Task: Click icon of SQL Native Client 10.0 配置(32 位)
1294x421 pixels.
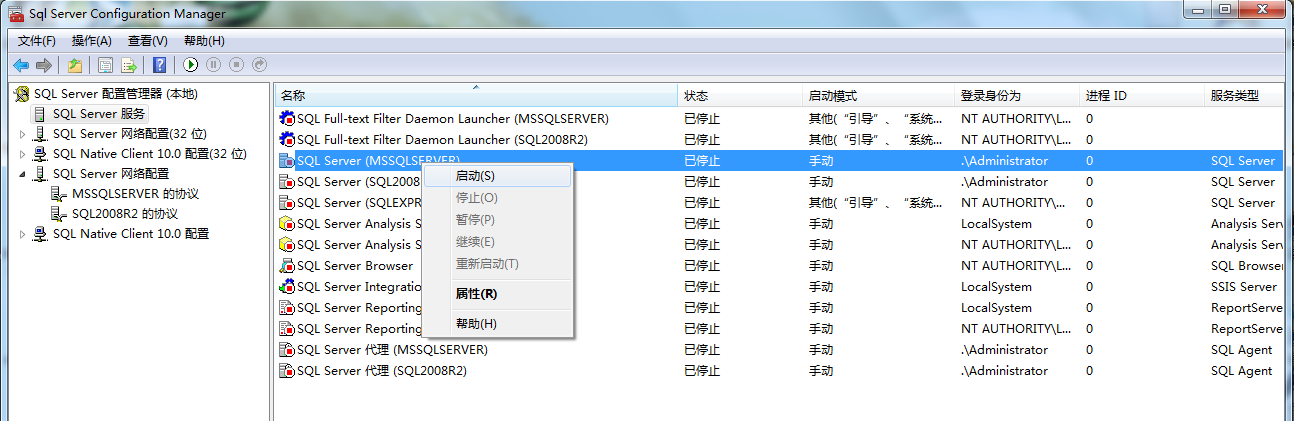Action: click(x=40, y=154)
